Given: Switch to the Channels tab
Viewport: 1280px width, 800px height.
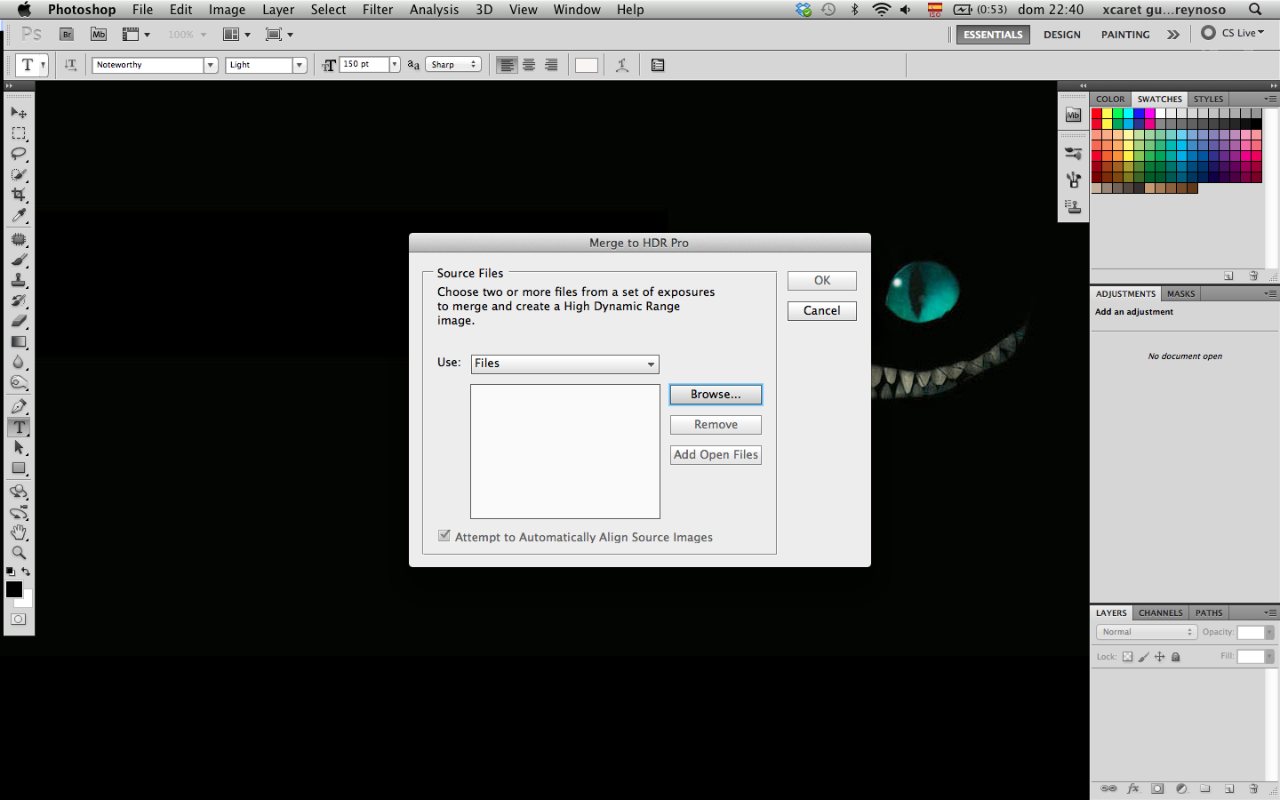Looking at the screenshot, I should click(x=1161, y=613).
